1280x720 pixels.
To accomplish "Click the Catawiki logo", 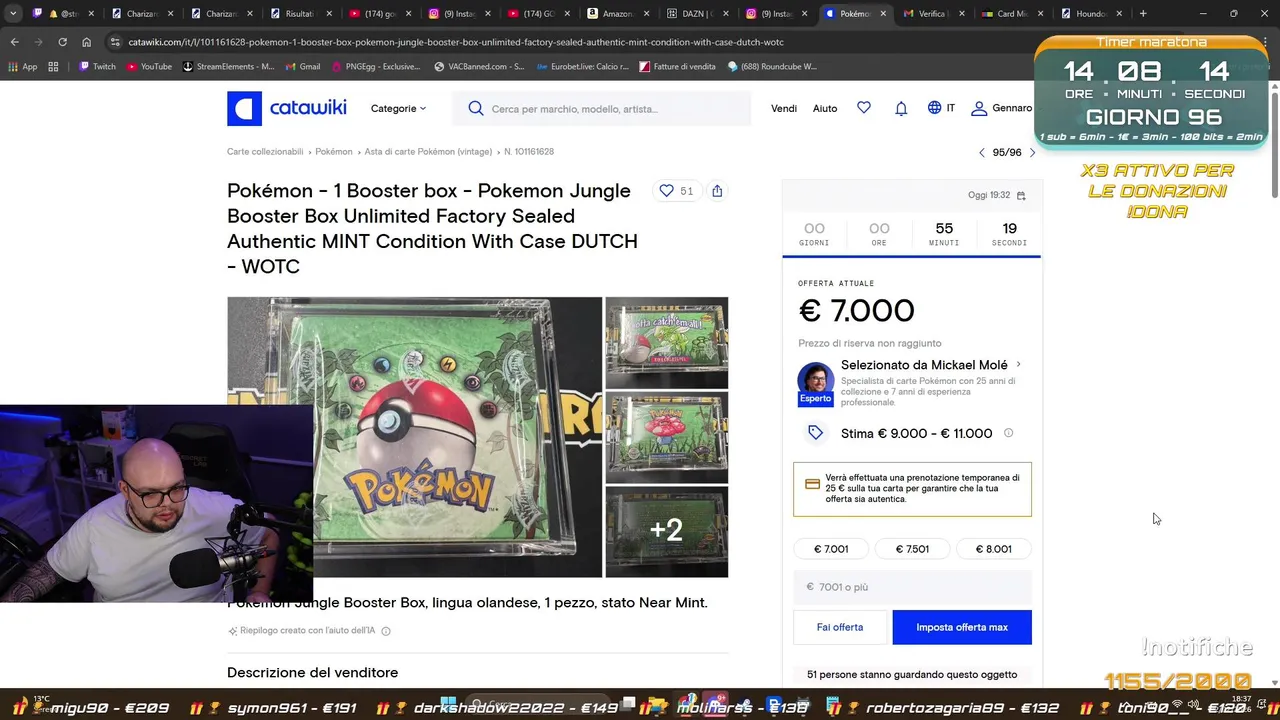I will (286, 108).
